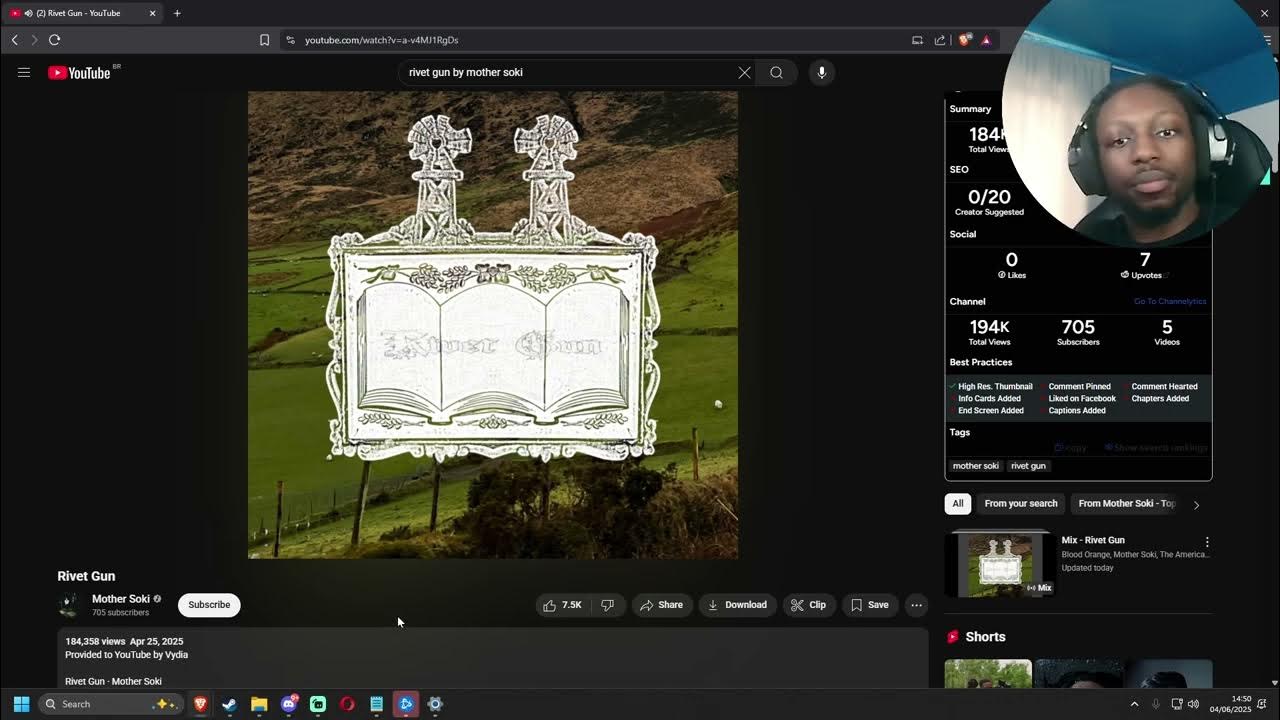Open Steam from the taskbar

(x=229, y=704)
